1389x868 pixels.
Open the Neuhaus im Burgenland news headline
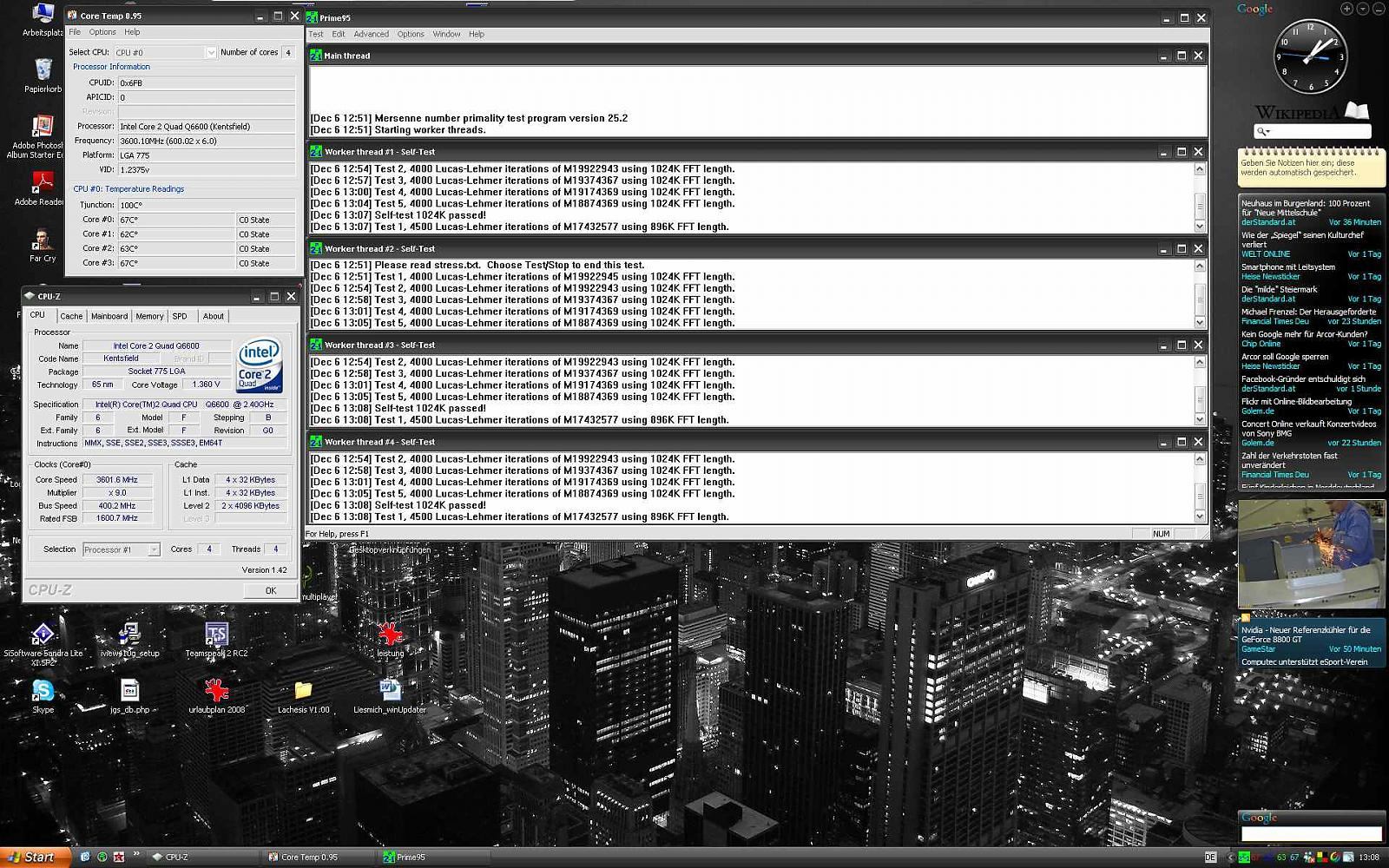[1306, 207]
